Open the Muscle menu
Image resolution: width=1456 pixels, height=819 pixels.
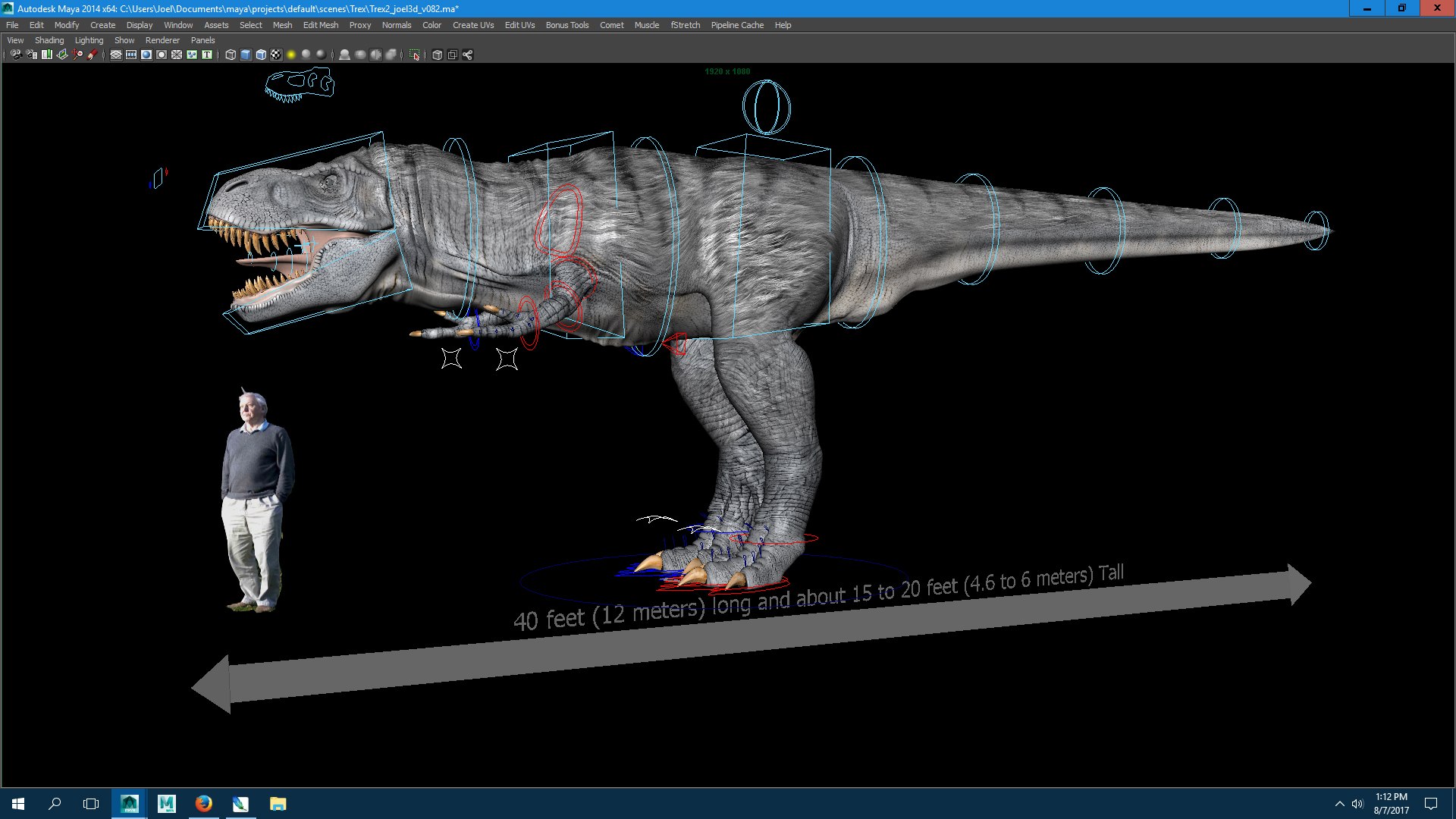click(647, 25)
